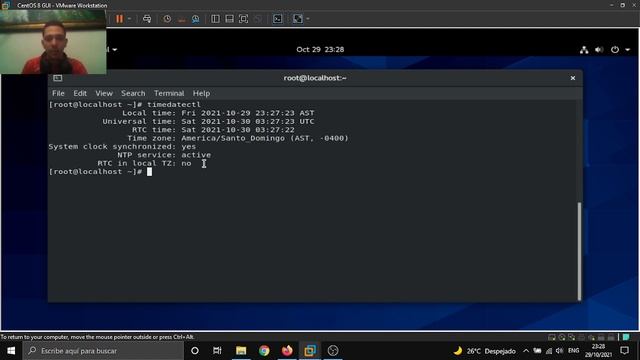640x360 pixels.
Task: Open the VMware snapshot manager
Action: click(x=196, y=19)
